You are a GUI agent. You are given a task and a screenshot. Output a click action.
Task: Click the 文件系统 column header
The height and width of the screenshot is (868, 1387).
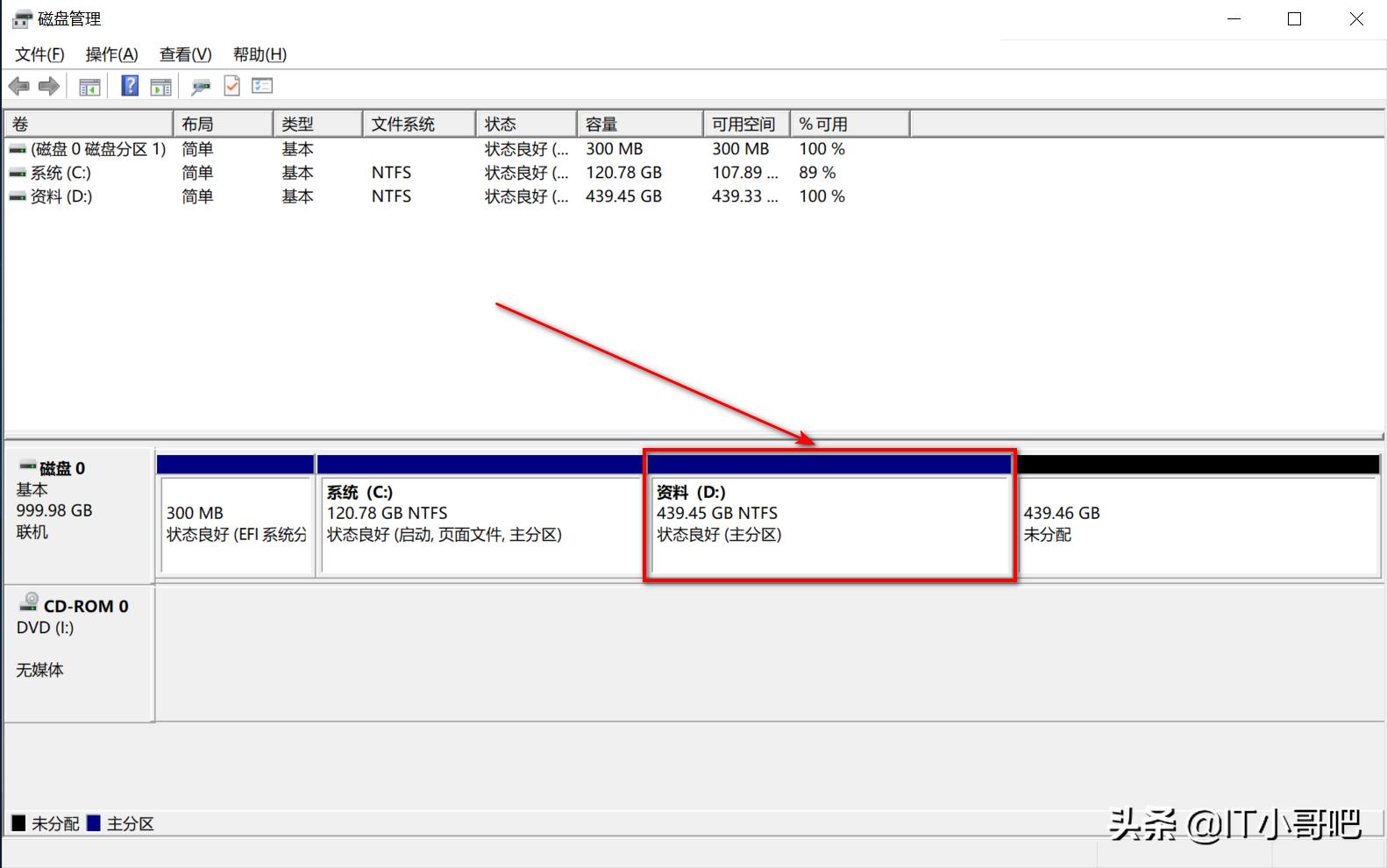(418, 125)
